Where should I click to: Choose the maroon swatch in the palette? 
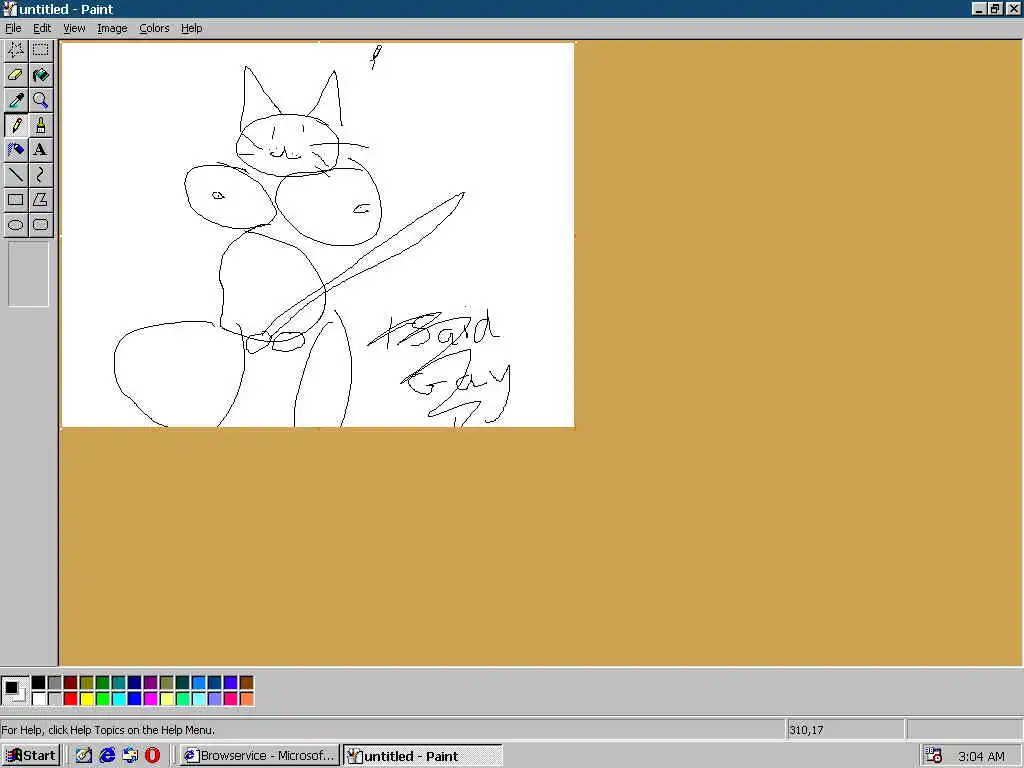(x=71, y=682)
